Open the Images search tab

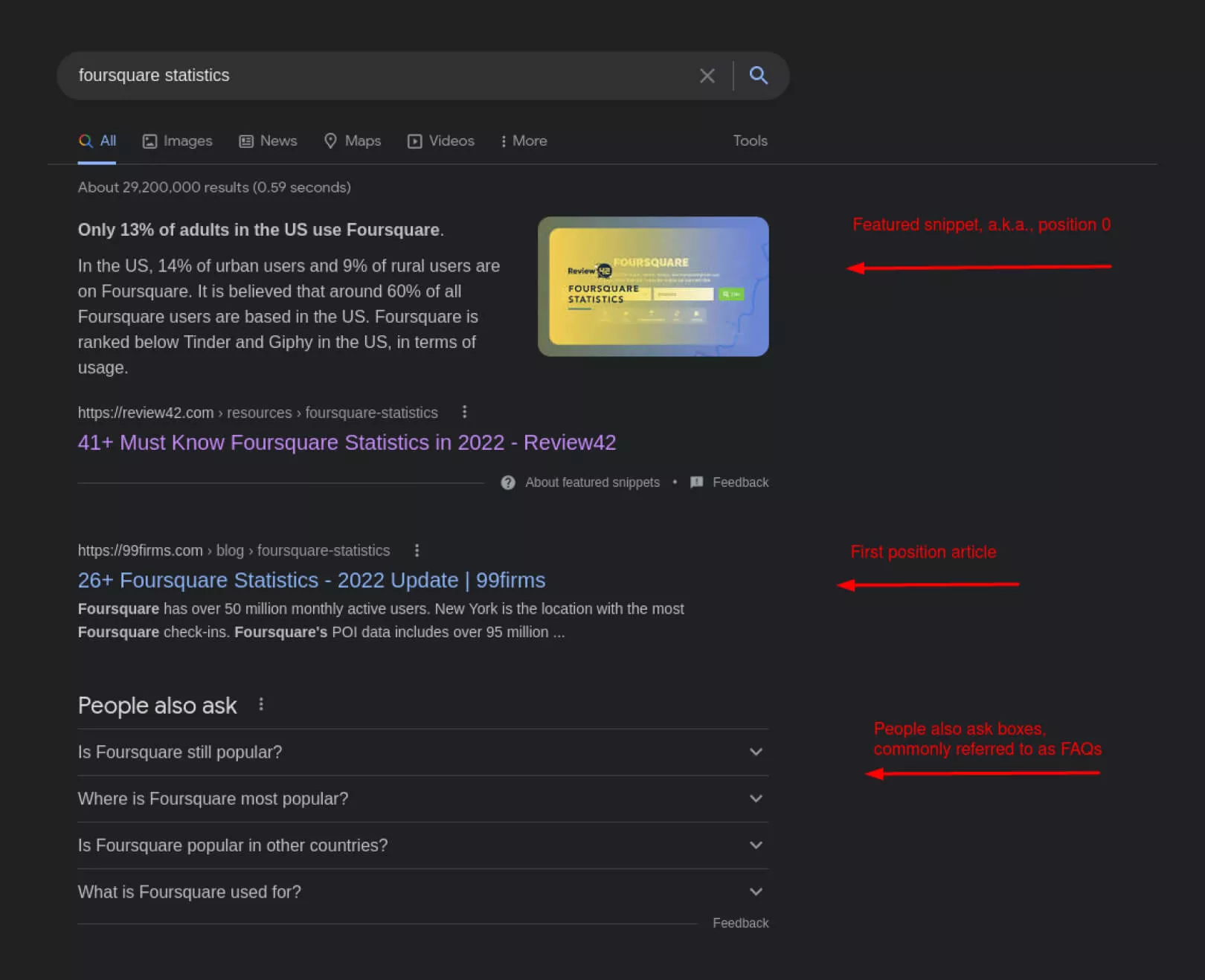click(x=177, y=141)
